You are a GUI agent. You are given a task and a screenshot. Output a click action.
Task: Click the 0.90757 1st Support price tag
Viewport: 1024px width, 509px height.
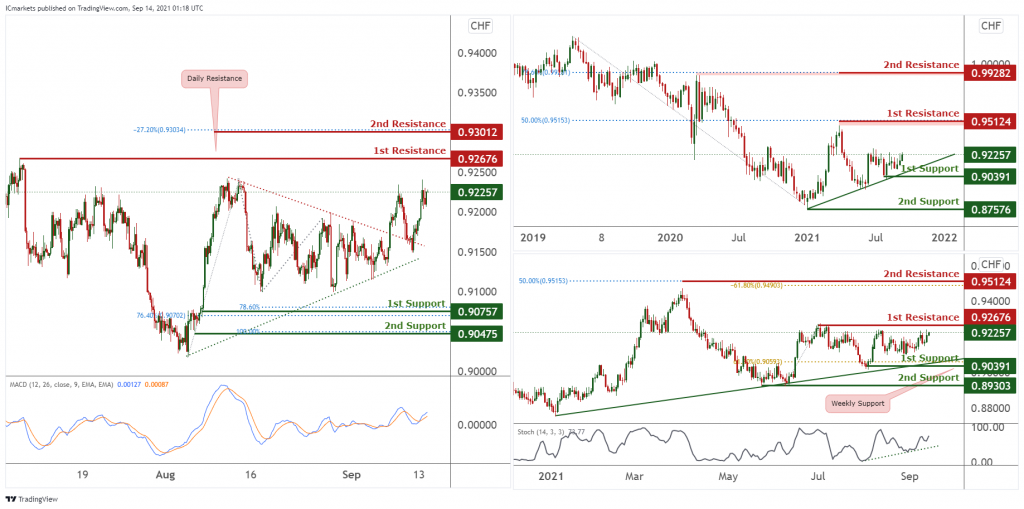tap(478, 312)
